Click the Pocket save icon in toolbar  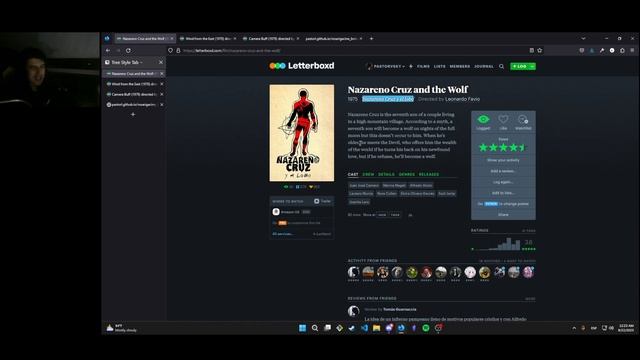[582, 50]
